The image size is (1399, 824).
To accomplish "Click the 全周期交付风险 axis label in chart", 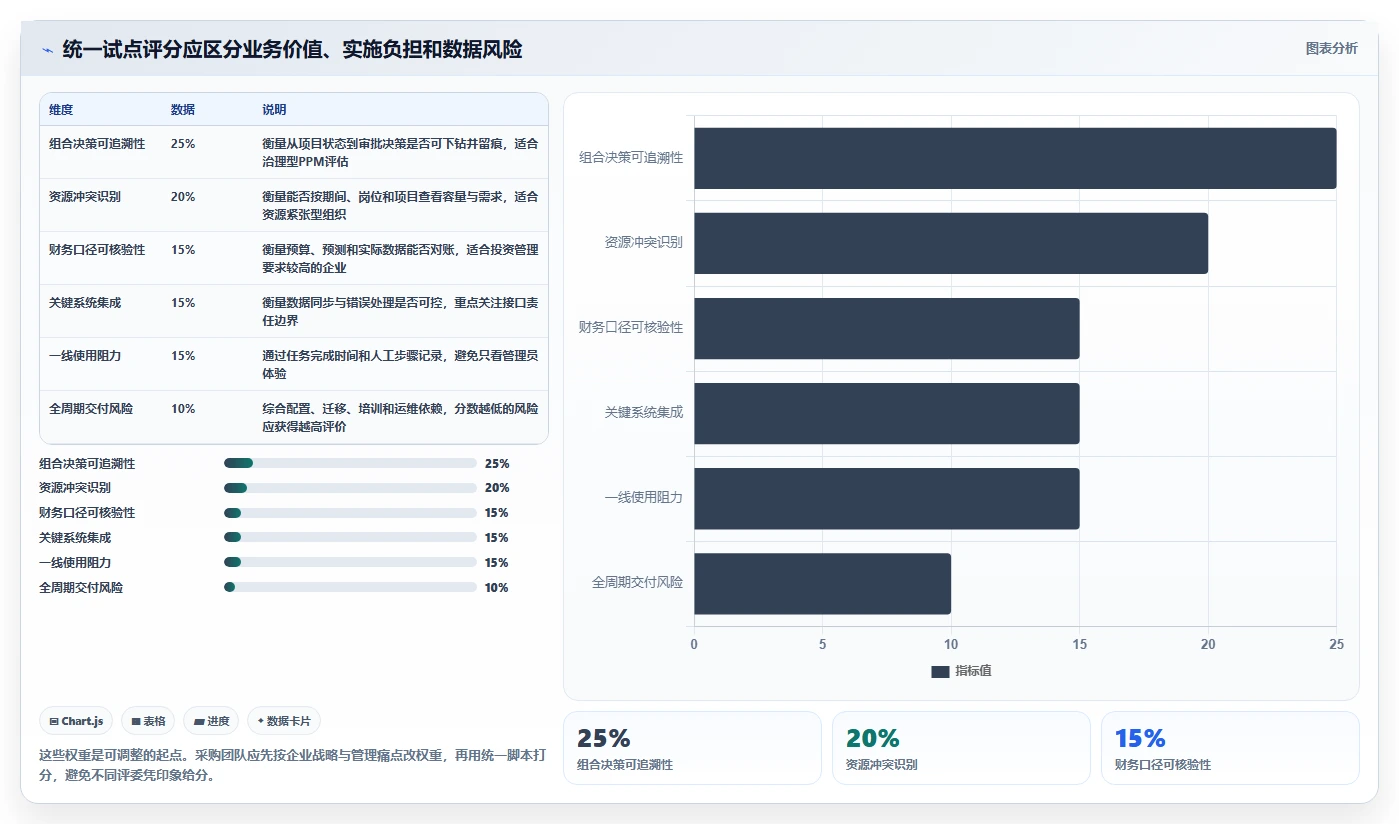I will pyautogui.click(x=637, y=583).
